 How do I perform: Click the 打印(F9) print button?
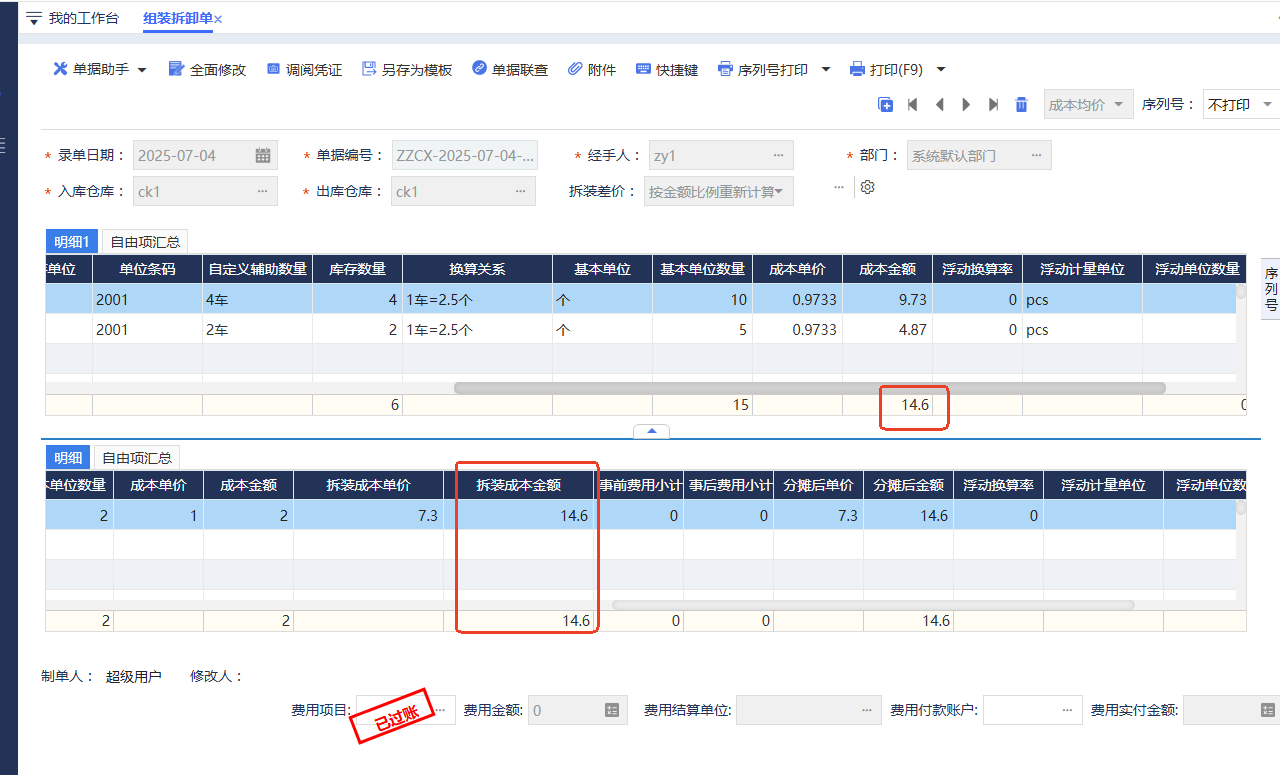coord(886,70)
